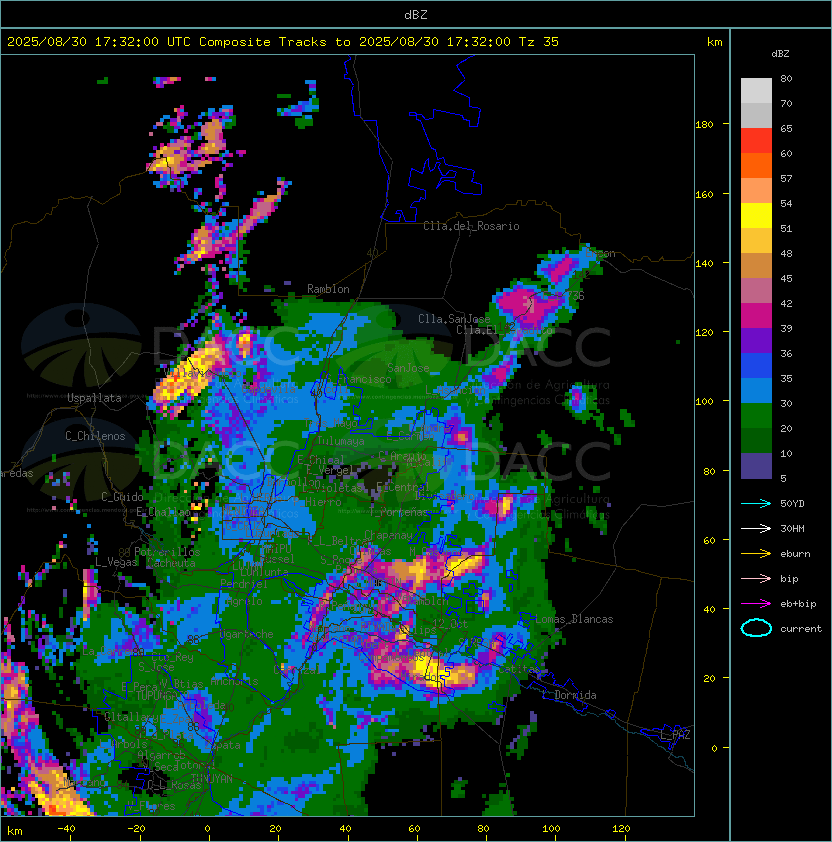Click the 'Clla.del_Rosario' map label
Image resolution: width=832 pixels, height=842 pixels.
click(x=471, y=226)
